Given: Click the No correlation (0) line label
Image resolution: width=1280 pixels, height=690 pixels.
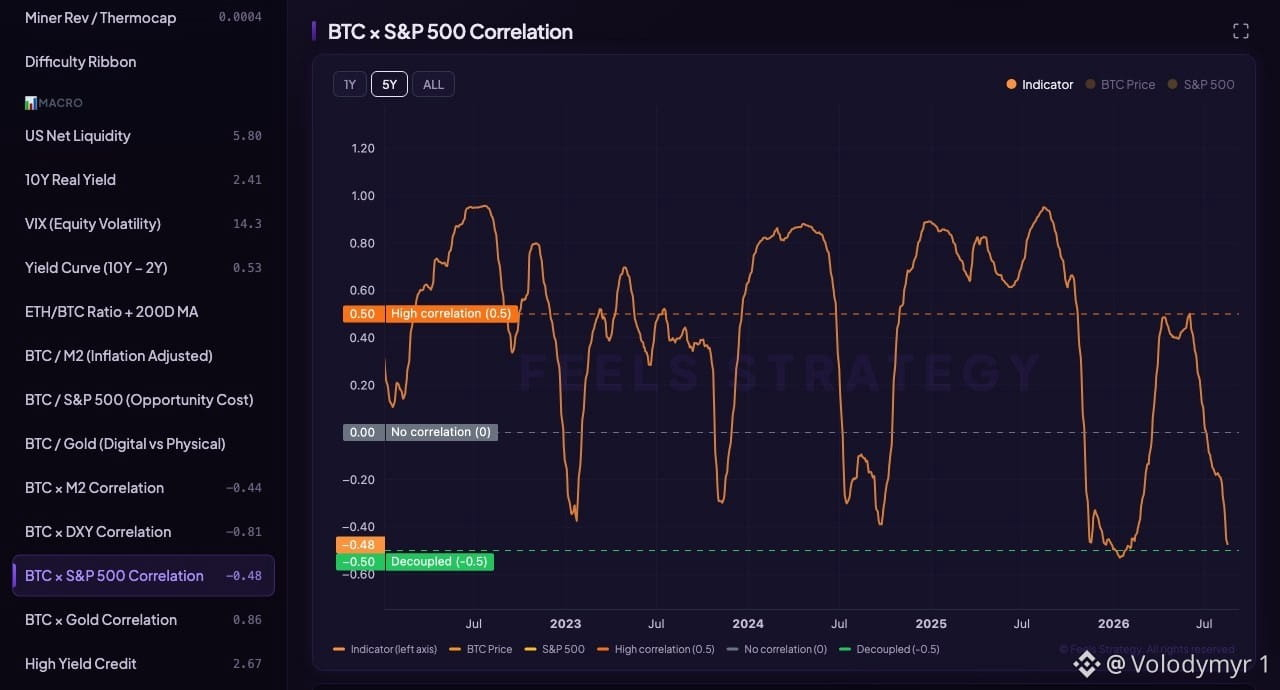Looking at the screenshot, I should tap(441, 432).
